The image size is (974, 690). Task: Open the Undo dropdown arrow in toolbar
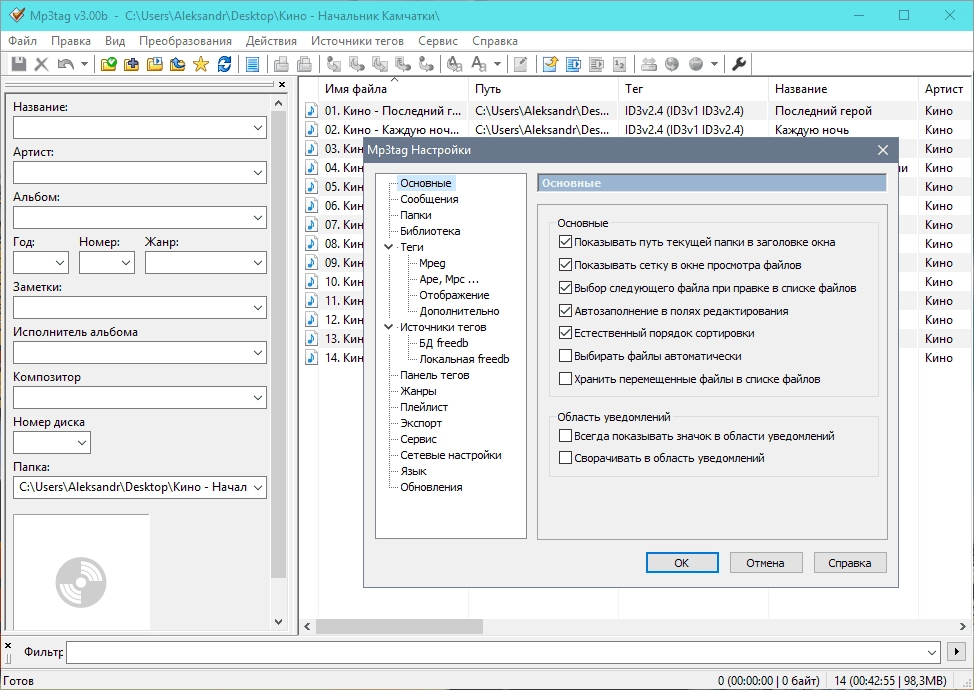[84, 64]
